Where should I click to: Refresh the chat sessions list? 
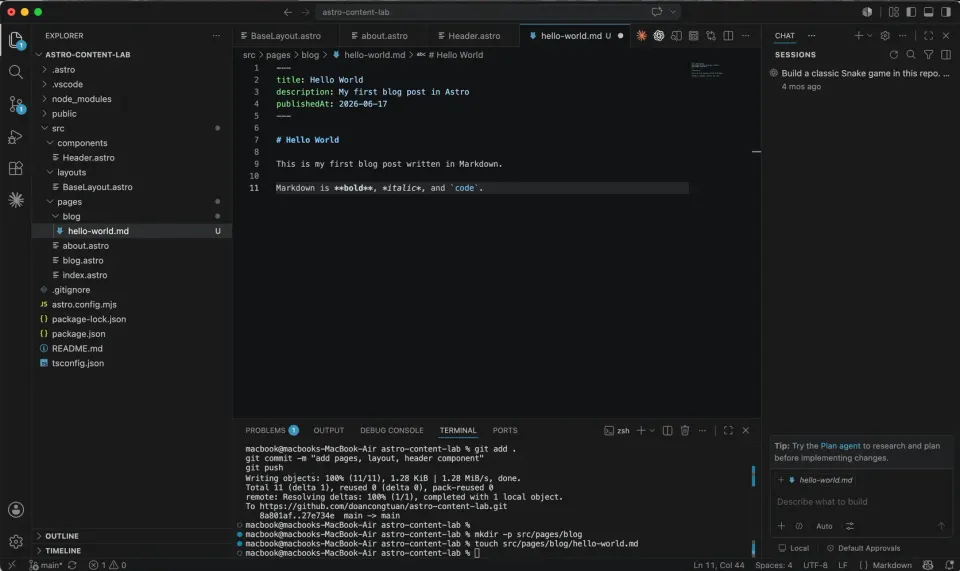(x=894, y=54)
